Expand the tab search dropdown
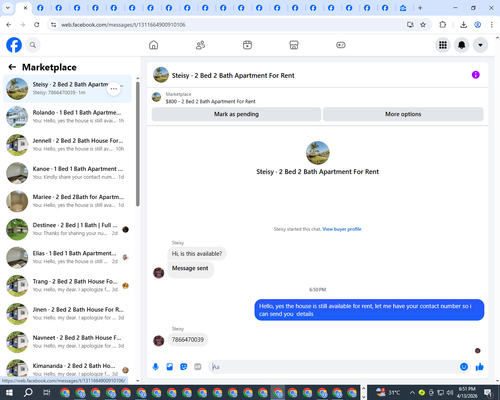This screenshot has width=500, height=400. pyautogui.click(x=8, y=8)
